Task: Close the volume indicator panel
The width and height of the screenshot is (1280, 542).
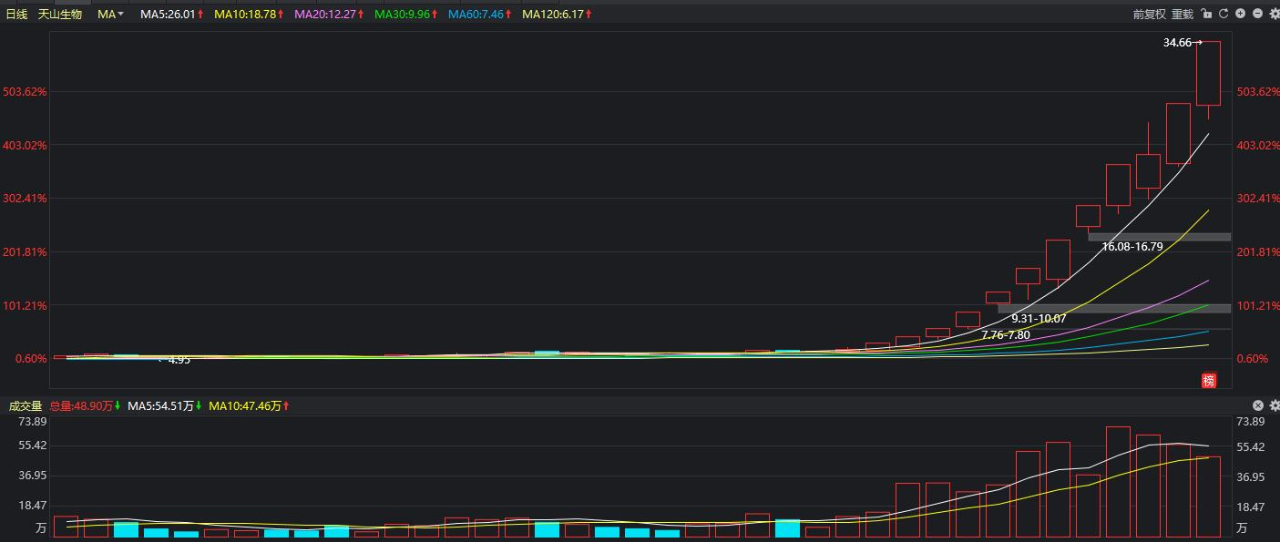Action: (x=1259, y=405)
